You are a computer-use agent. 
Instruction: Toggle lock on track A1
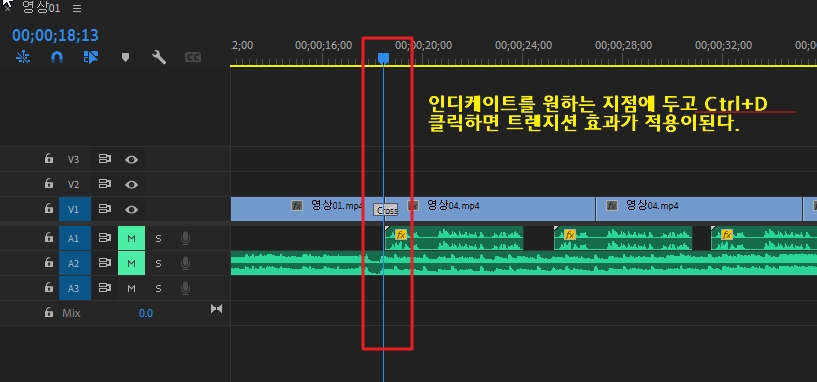[x=48, y=238]
